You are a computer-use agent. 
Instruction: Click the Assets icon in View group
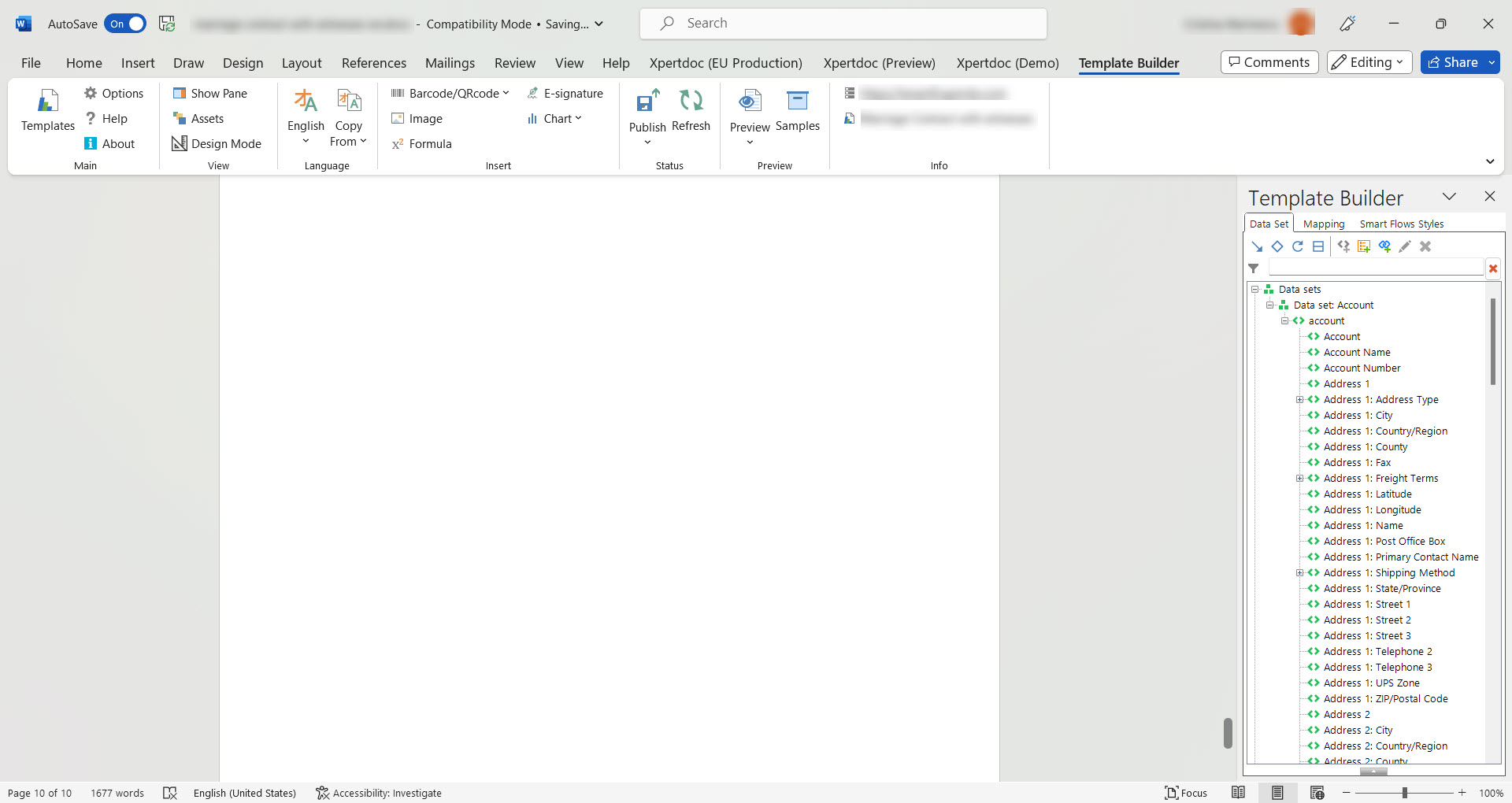(x=179, y=118)
